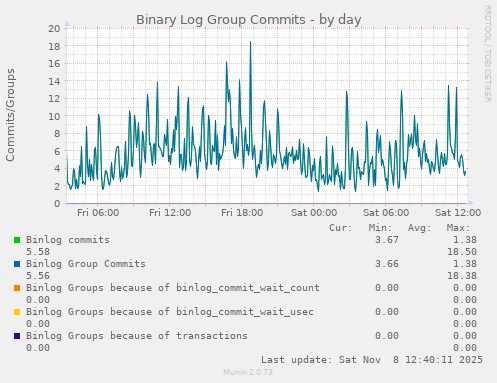
Task: Click the 5.58 value under Binlog commits
Action: click(x=38, y=252)
